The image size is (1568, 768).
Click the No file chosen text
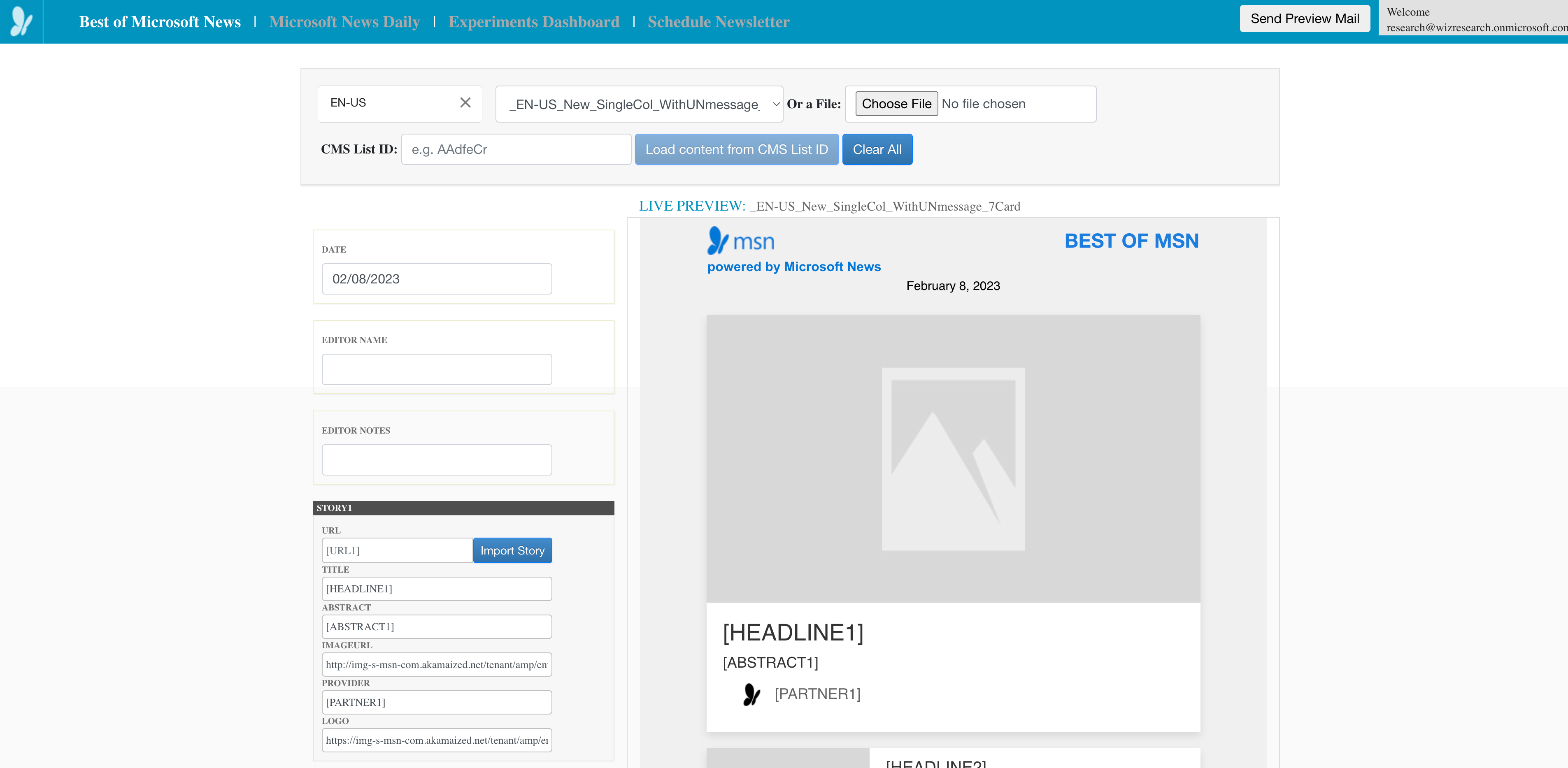[984, 104]
